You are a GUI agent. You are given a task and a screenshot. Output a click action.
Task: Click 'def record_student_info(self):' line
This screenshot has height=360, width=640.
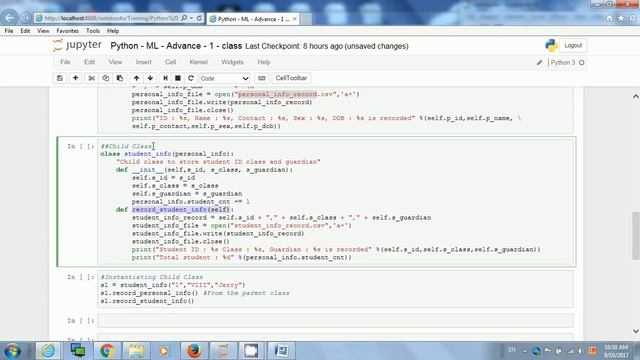[x=175, y=209]
